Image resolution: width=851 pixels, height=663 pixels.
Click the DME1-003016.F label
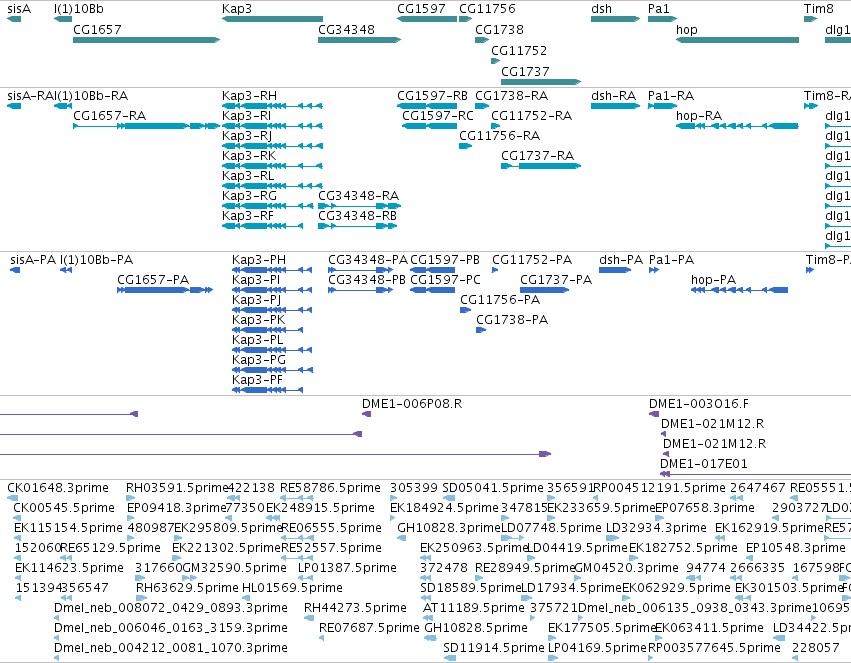698,404
